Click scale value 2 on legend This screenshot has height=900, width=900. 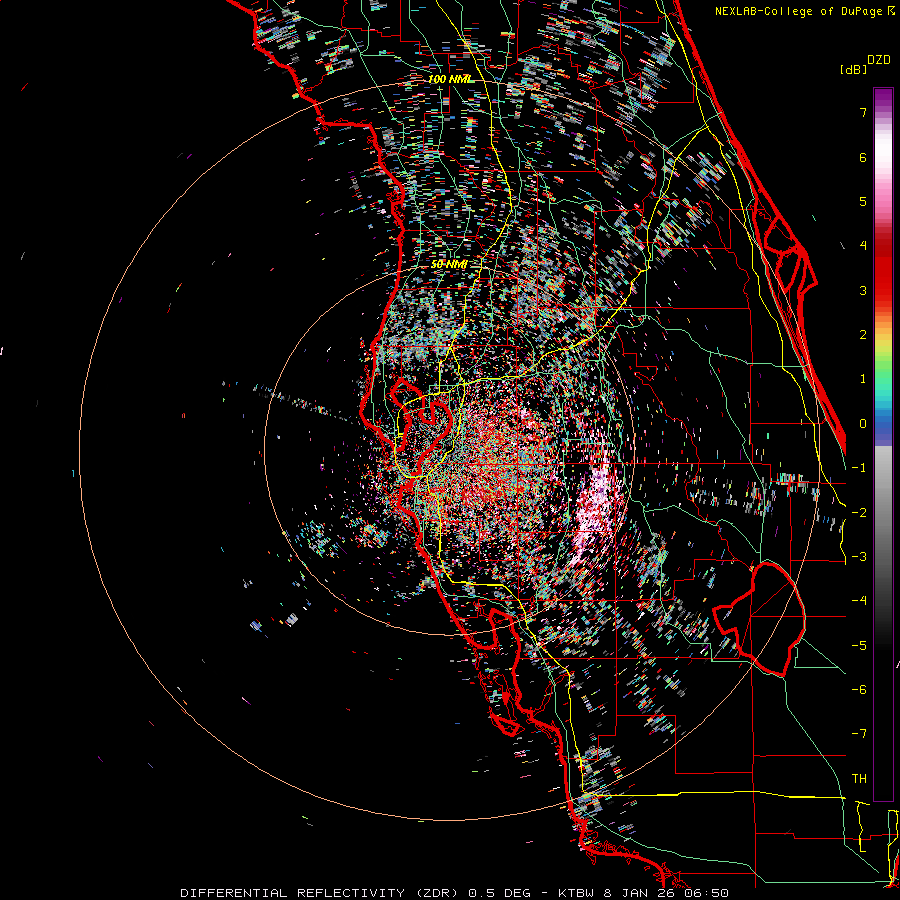pos(863,335)
